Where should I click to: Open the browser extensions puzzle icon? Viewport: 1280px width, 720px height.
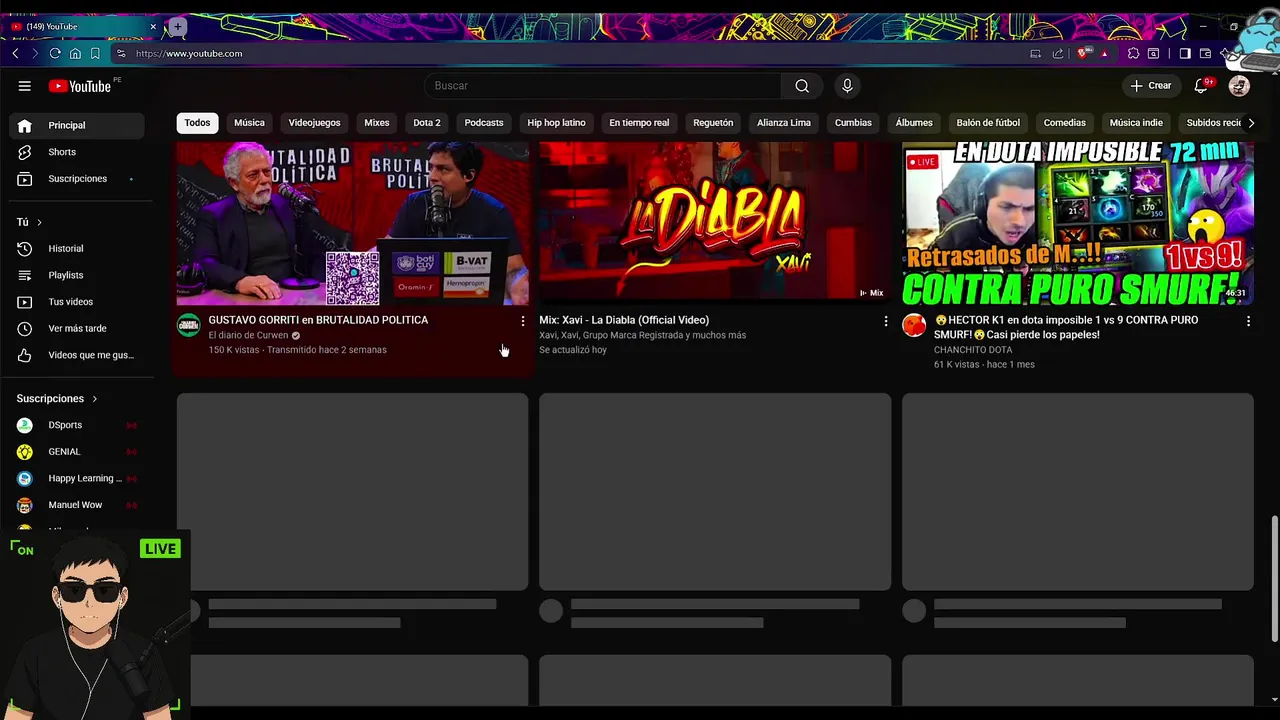pos(1133,53)
